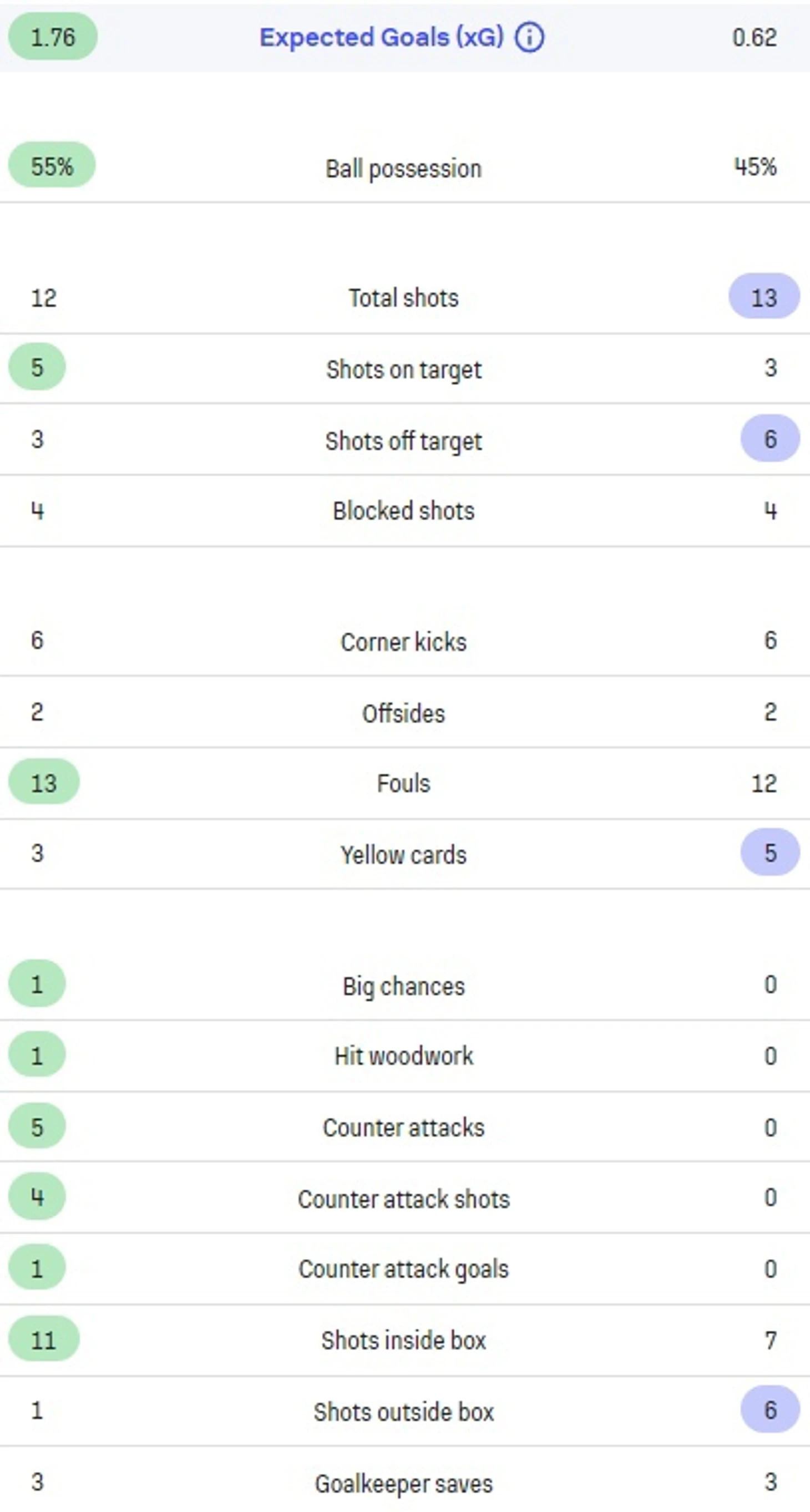
Task: Click the 55% ball possession badge
Action: pyautogui.click(x=52, y=166)
